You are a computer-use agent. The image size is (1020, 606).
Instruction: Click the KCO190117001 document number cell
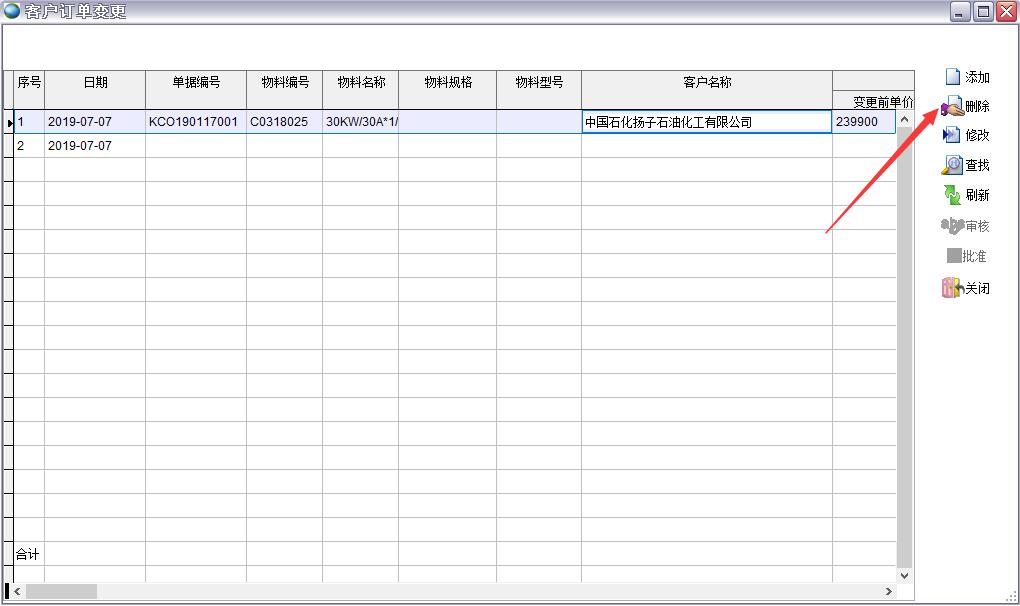194,122
